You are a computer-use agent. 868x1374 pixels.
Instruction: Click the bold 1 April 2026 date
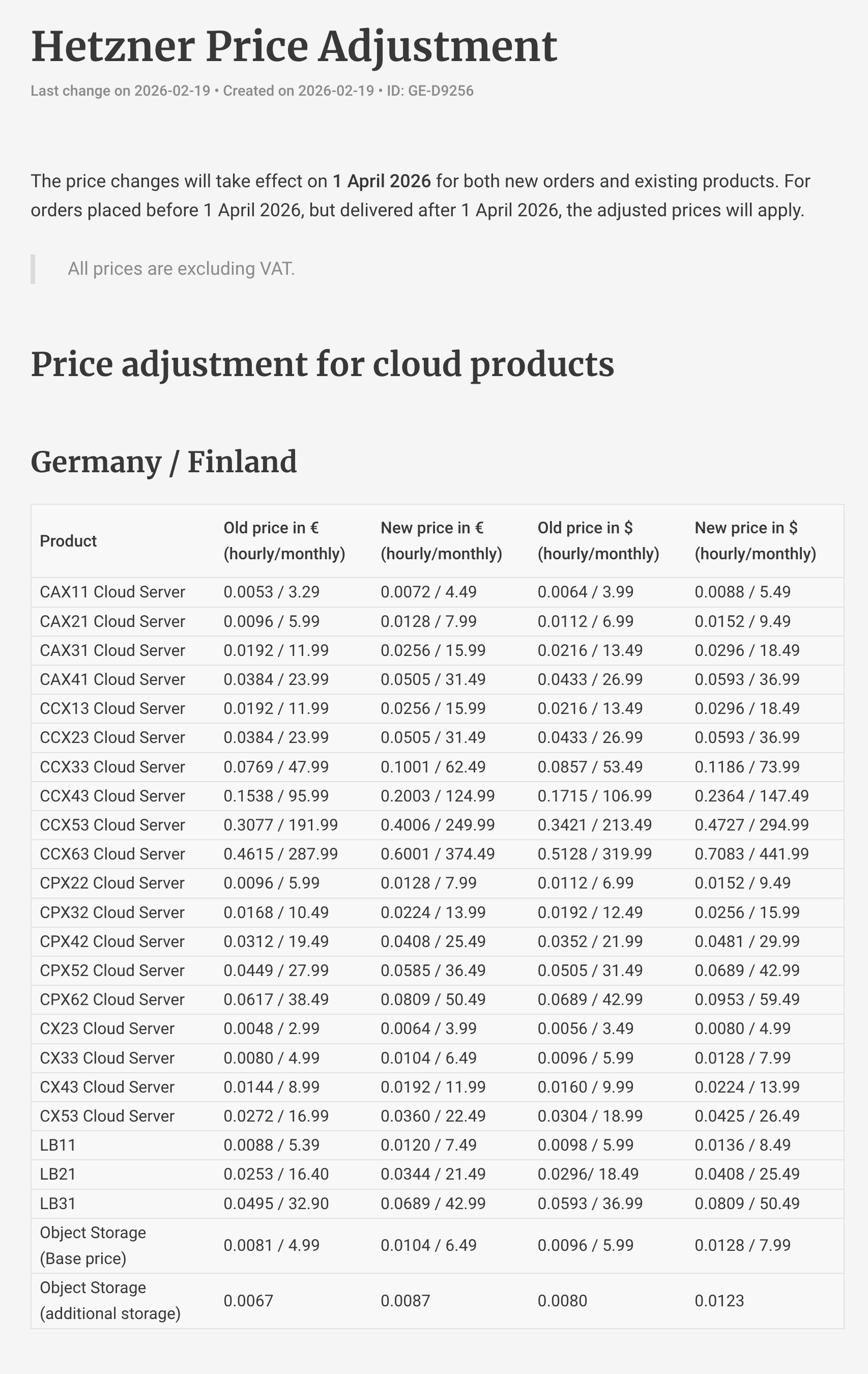coord(382,181)
